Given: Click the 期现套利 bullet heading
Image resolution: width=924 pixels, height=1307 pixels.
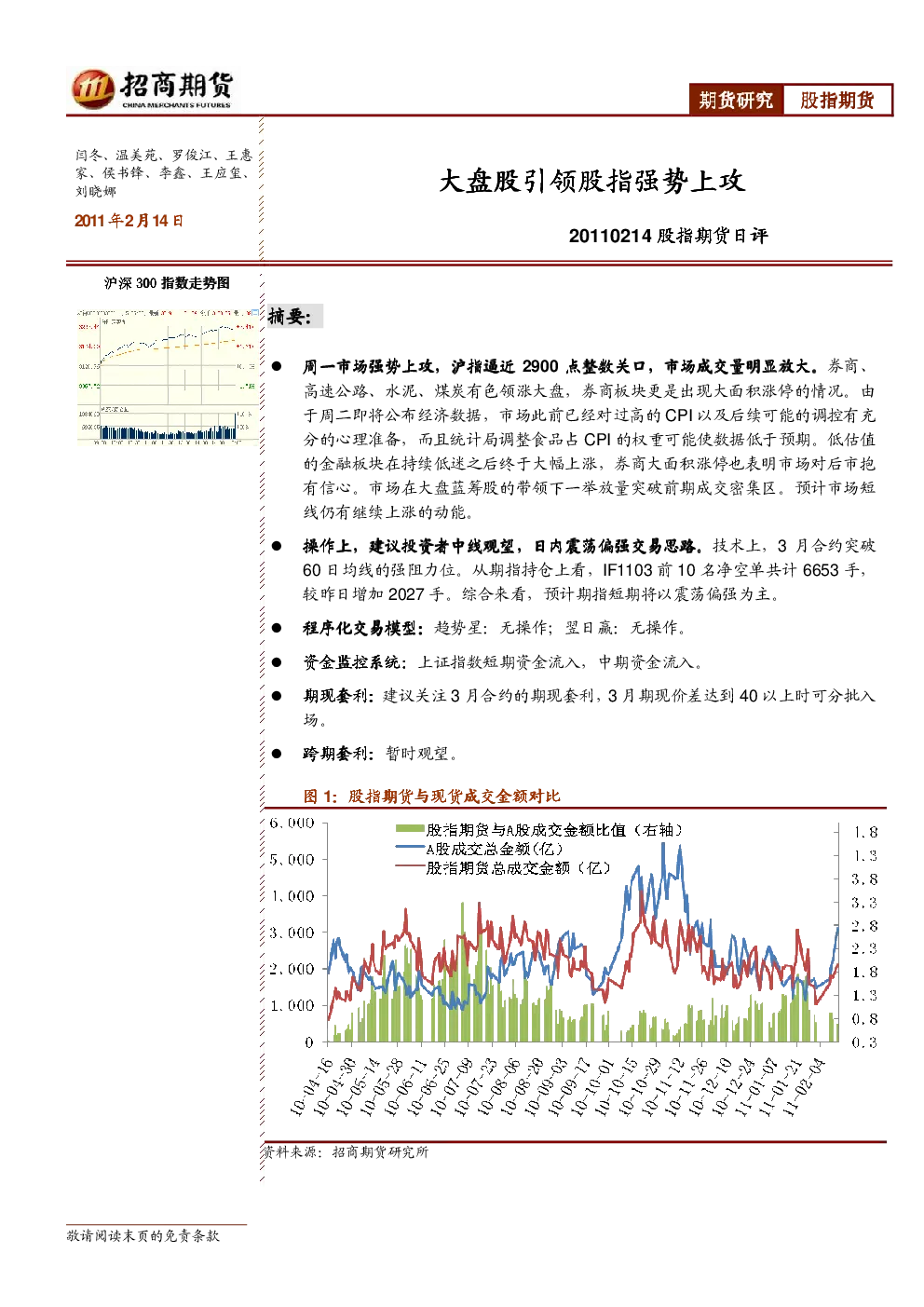Looking at the screenshot, I should pyautogui.click(x=339, y=696).
